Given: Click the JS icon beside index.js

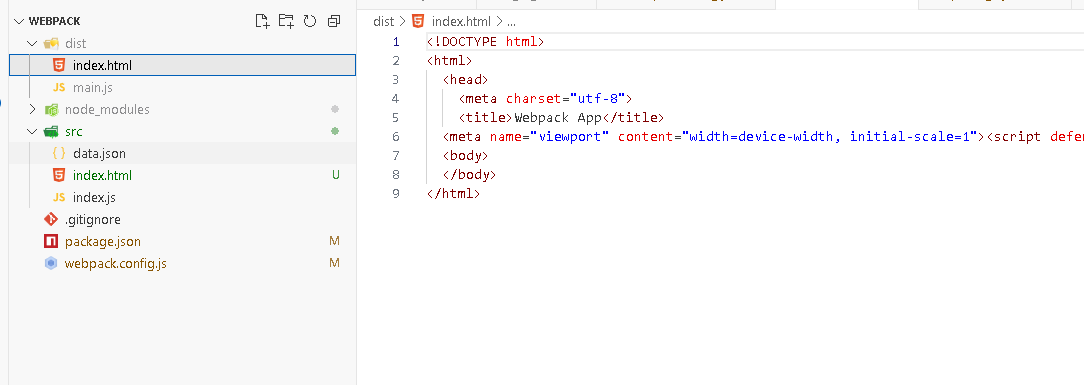Looking at the screenshot, I should click(59, 198).
